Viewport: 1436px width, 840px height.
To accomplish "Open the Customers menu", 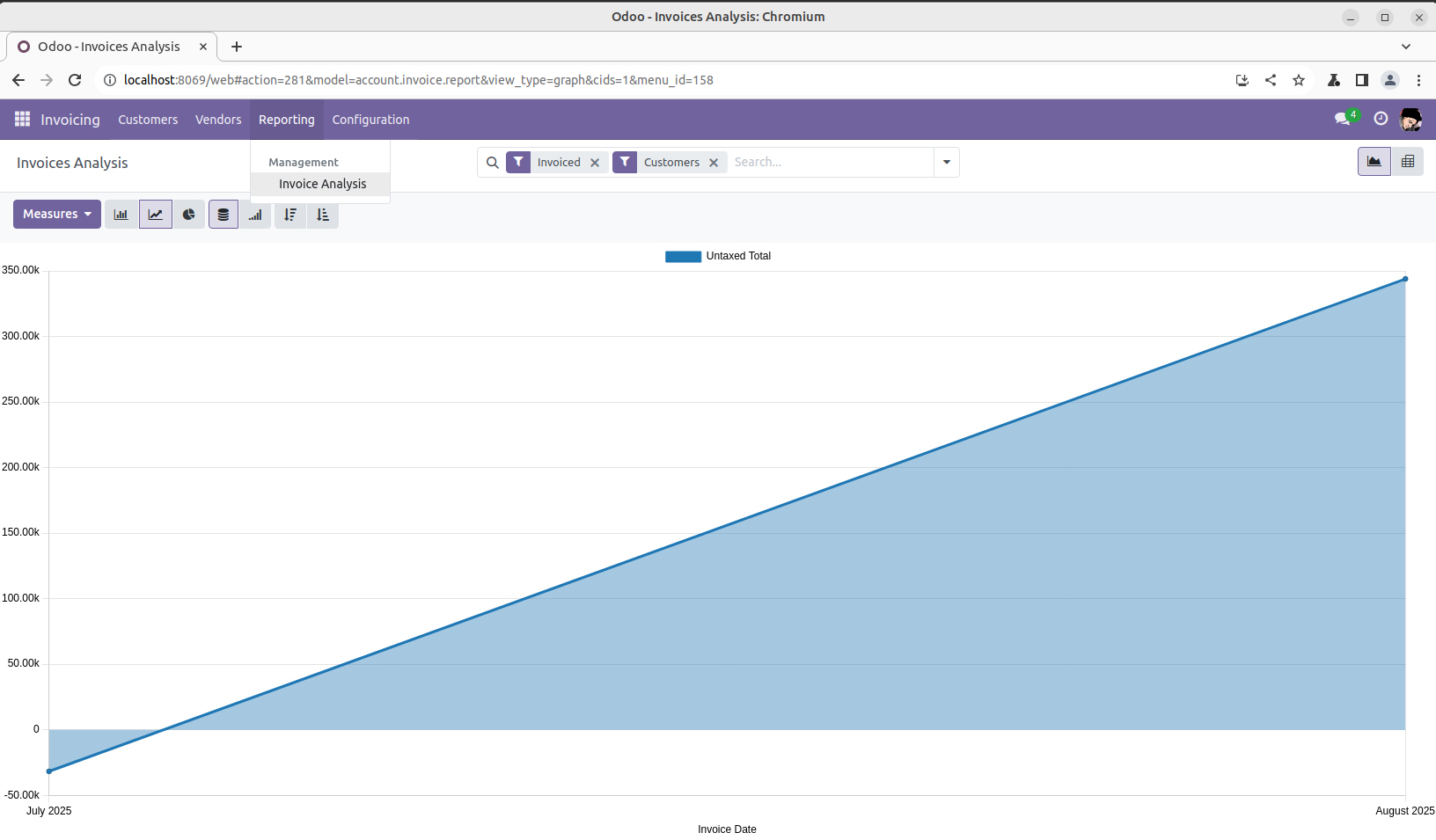I will [x=148, y=120].
